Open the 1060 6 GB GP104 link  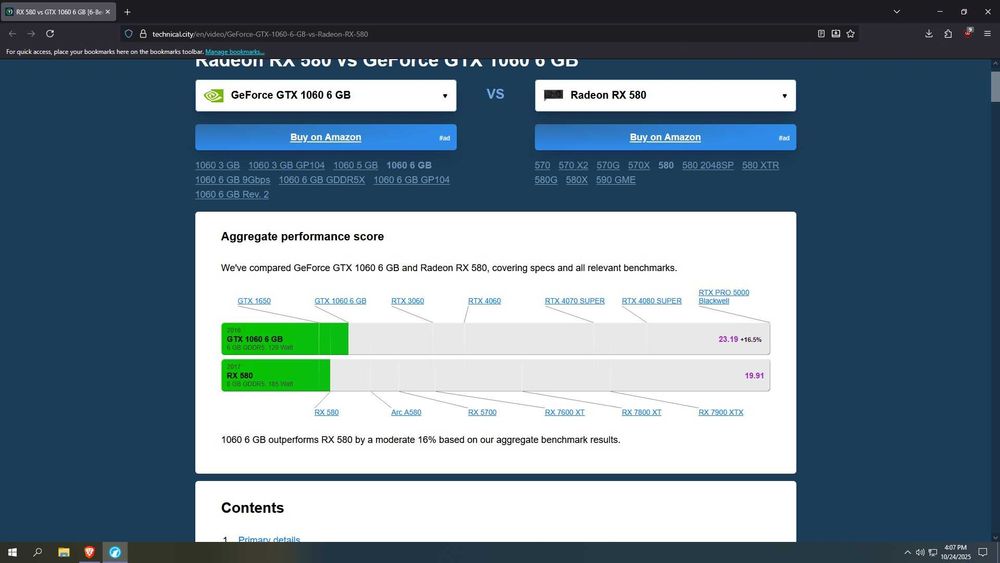[x=411, y=180]
